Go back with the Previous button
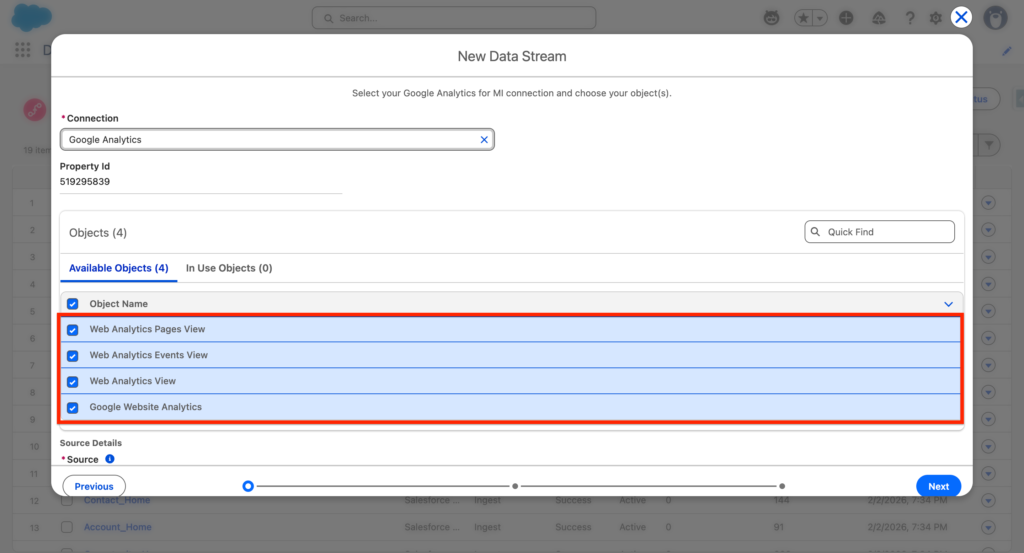The height and width of the screenshot is (553, 1024). tap(94, 486)
